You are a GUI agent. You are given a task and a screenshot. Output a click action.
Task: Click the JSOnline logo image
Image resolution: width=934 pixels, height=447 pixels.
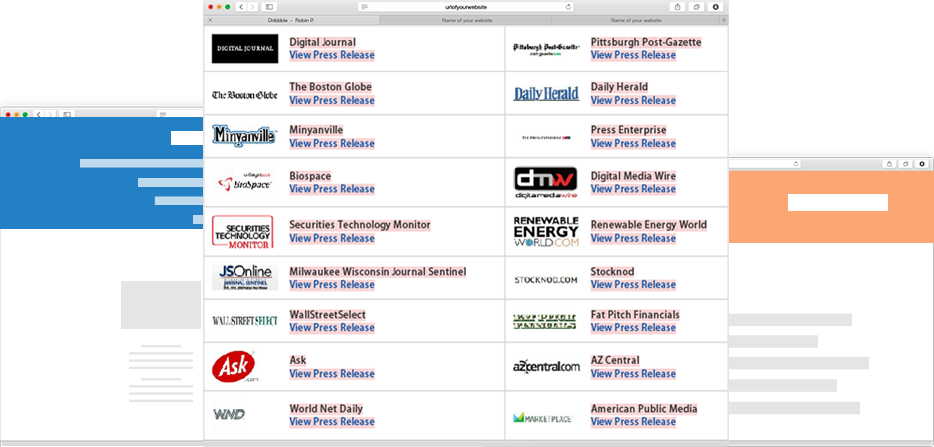(x=245, y=277)
